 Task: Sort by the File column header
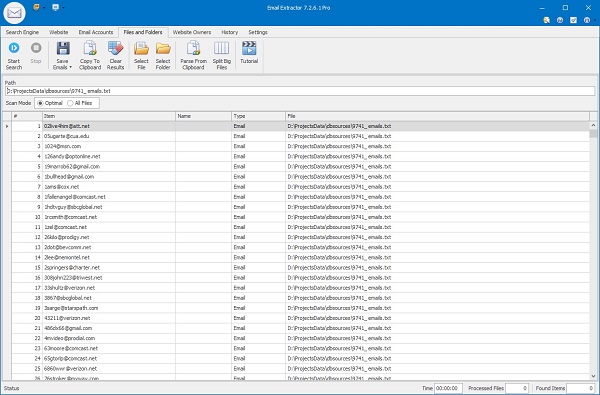437,116
